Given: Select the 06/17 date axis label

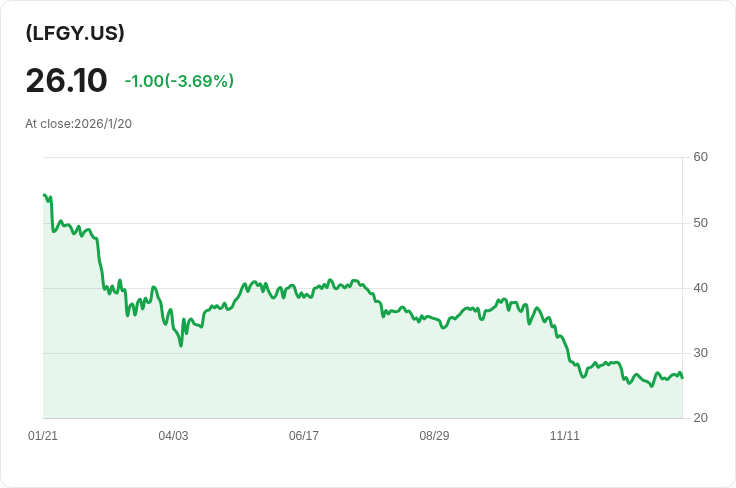Looking at the screenshot, I should click(304, 436).
